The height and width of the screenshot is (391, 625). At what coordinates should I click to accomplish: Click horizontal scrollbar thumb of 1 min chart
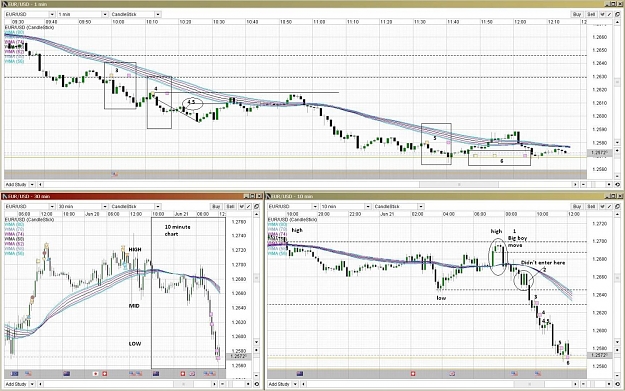click(x=458, y=185)
